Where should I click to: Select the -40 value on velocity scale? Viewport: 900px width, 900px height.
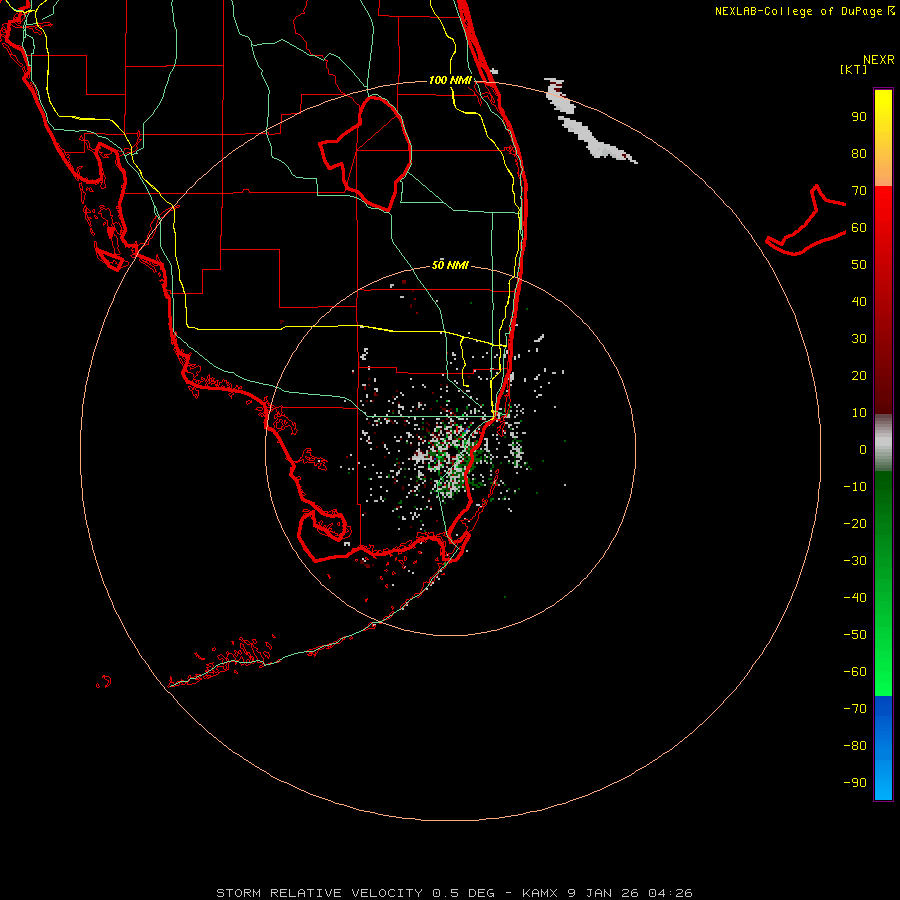[x=855, y=598]
